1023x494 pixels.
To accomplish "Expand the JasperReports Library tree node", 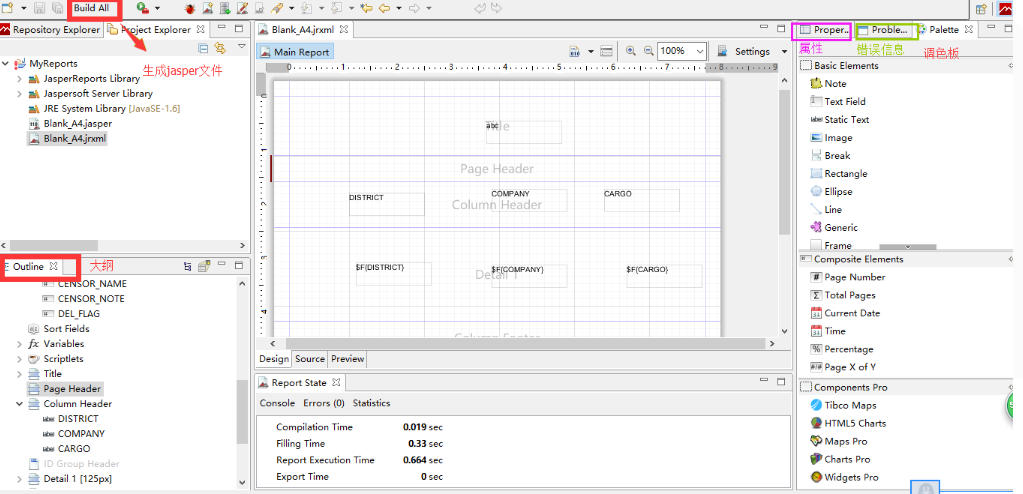I will point(20,78).
